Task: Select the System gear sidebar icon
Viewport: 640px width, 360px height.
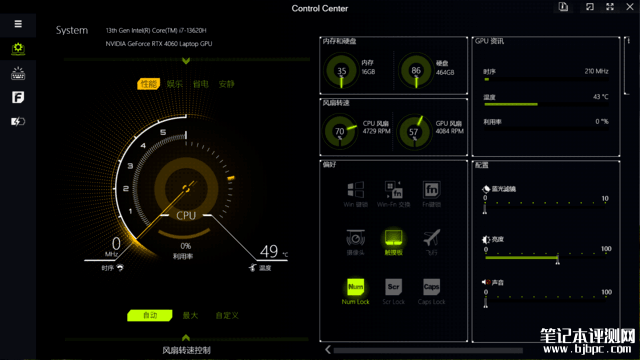Action: pos(18,49)
